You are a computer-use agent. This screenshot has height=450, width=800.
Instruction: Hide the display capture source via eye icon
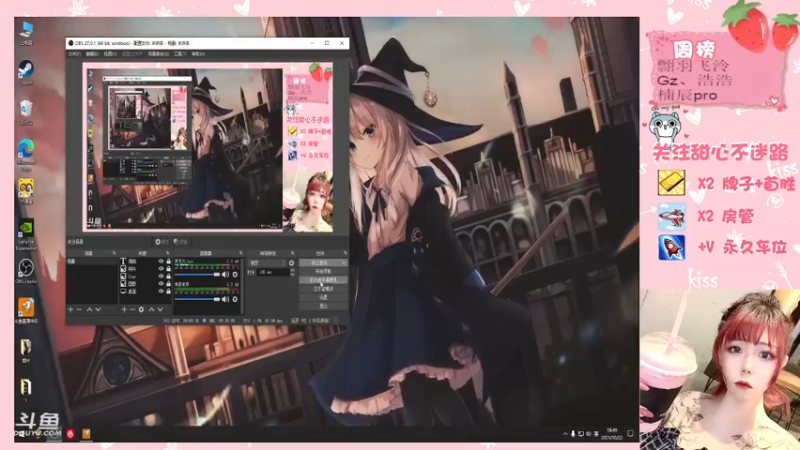[x=161, y=291]
